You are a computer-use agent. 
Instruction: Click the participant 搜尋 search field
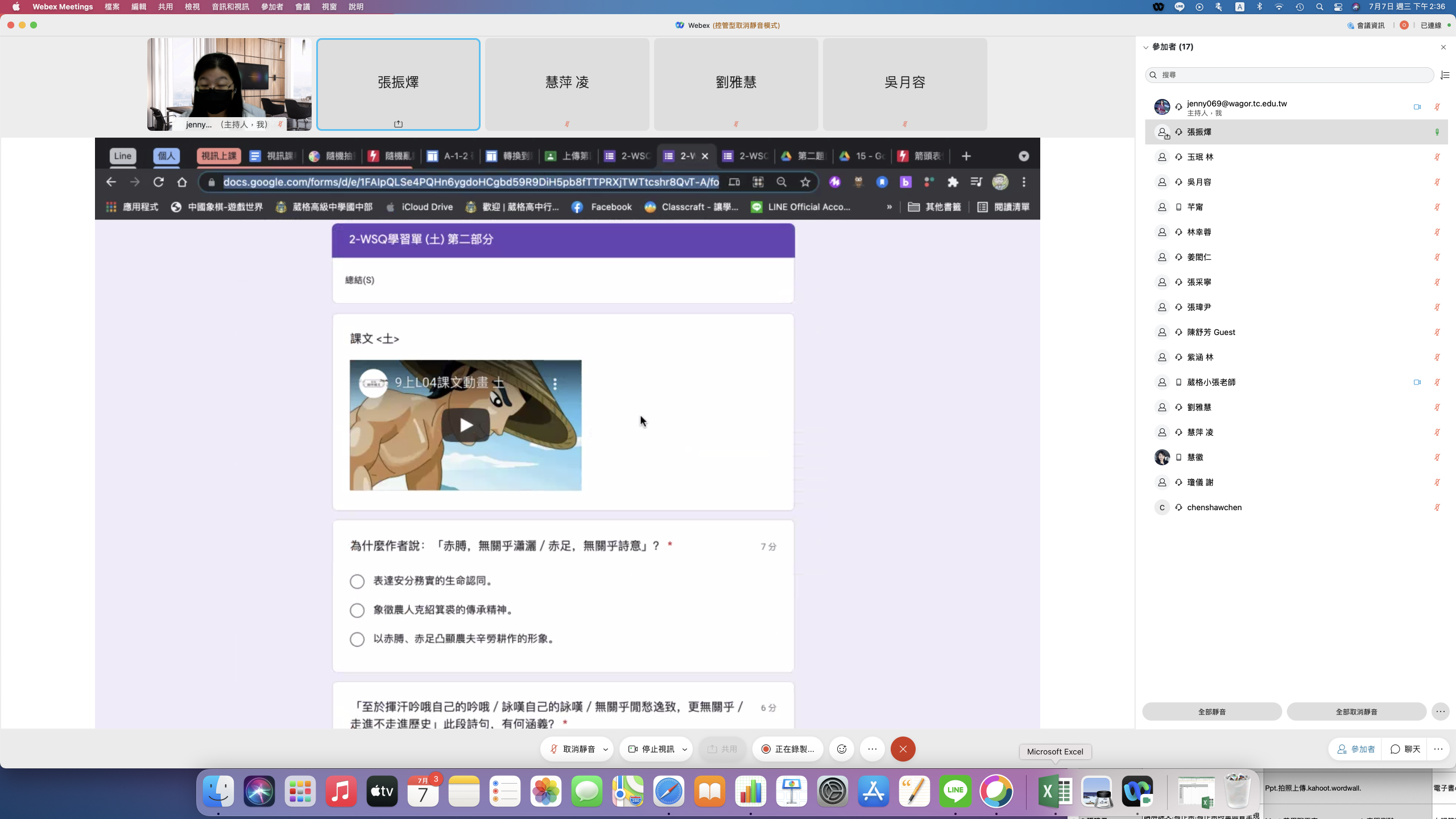[1289, 75]
